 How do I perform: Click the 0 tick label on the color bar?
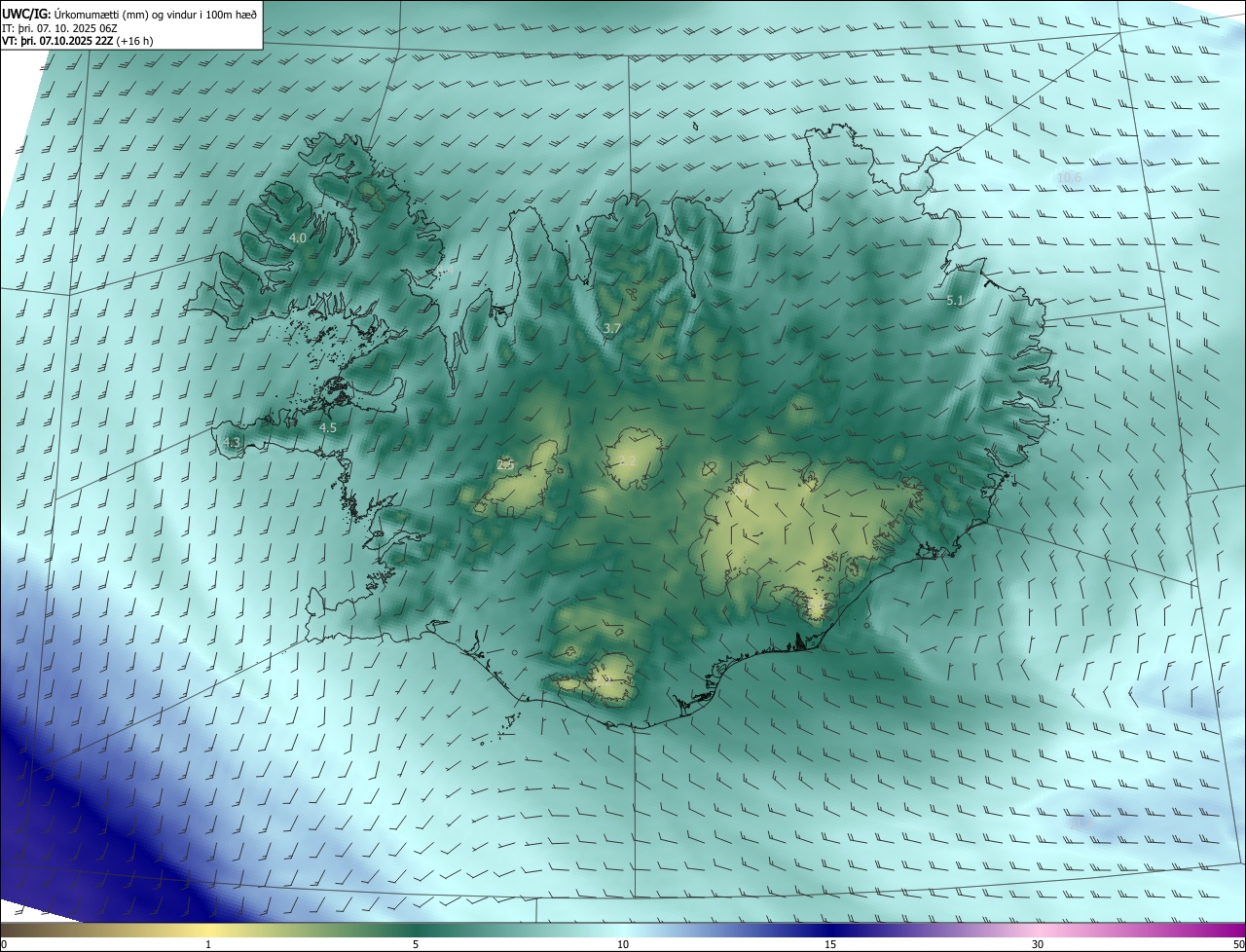pos(4,944)
